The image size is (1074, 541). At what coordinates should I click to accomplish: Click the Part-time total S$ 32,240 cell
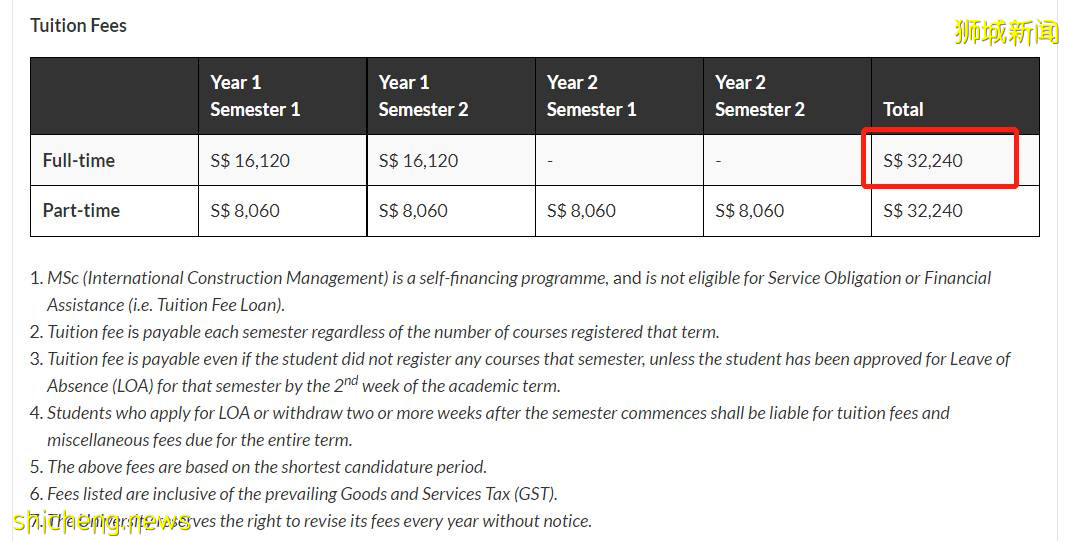(923, 210)
